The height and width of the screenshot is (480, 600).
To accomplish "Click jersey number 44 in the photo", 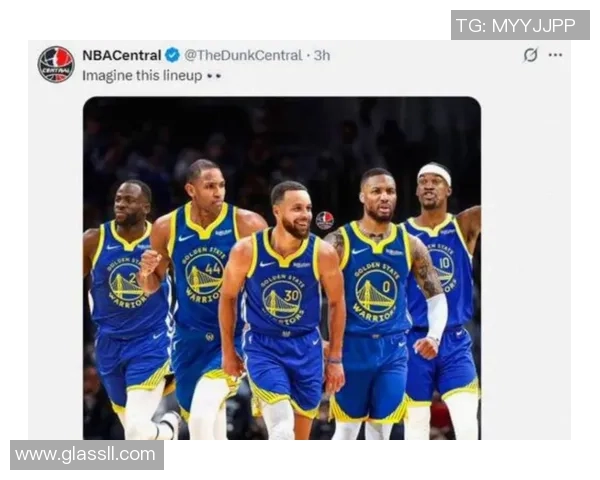I will (213, 269).
